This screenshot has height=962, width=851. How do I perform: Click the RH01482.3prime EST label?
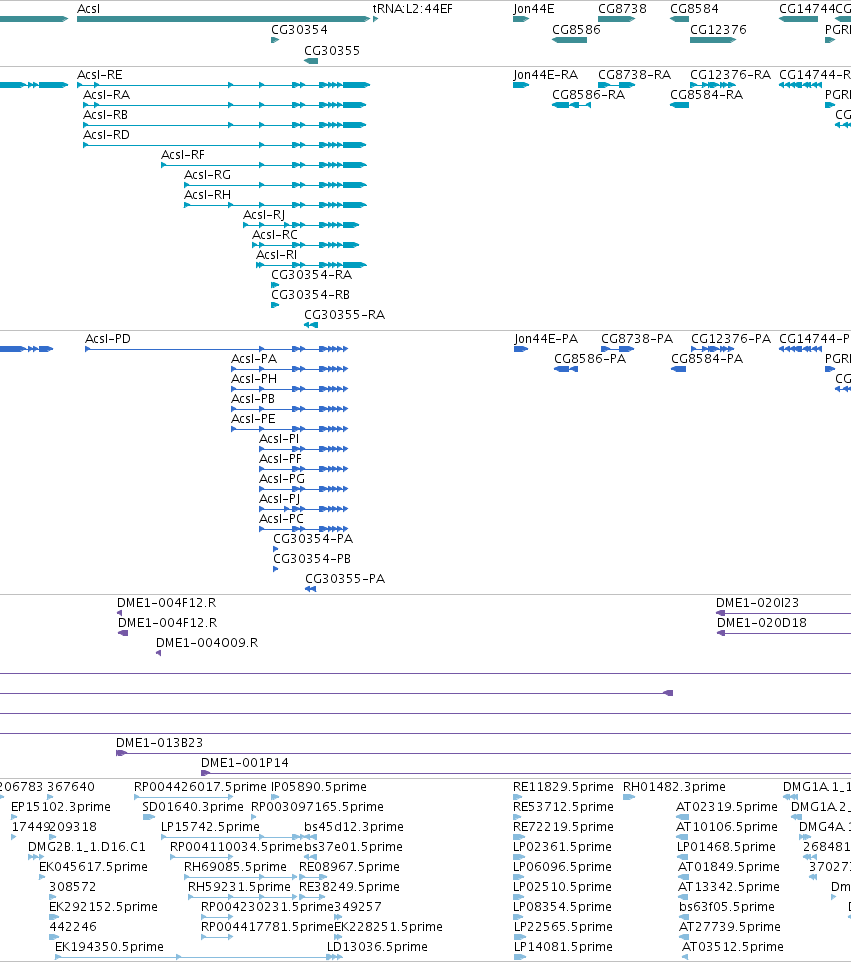point(674,787)
